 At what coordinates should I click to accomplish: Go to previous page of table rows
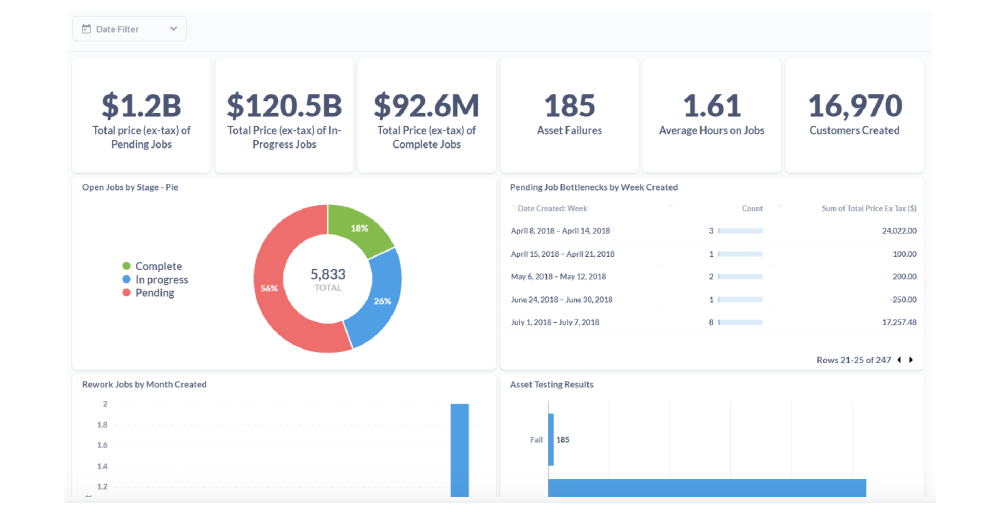[899, 360]
